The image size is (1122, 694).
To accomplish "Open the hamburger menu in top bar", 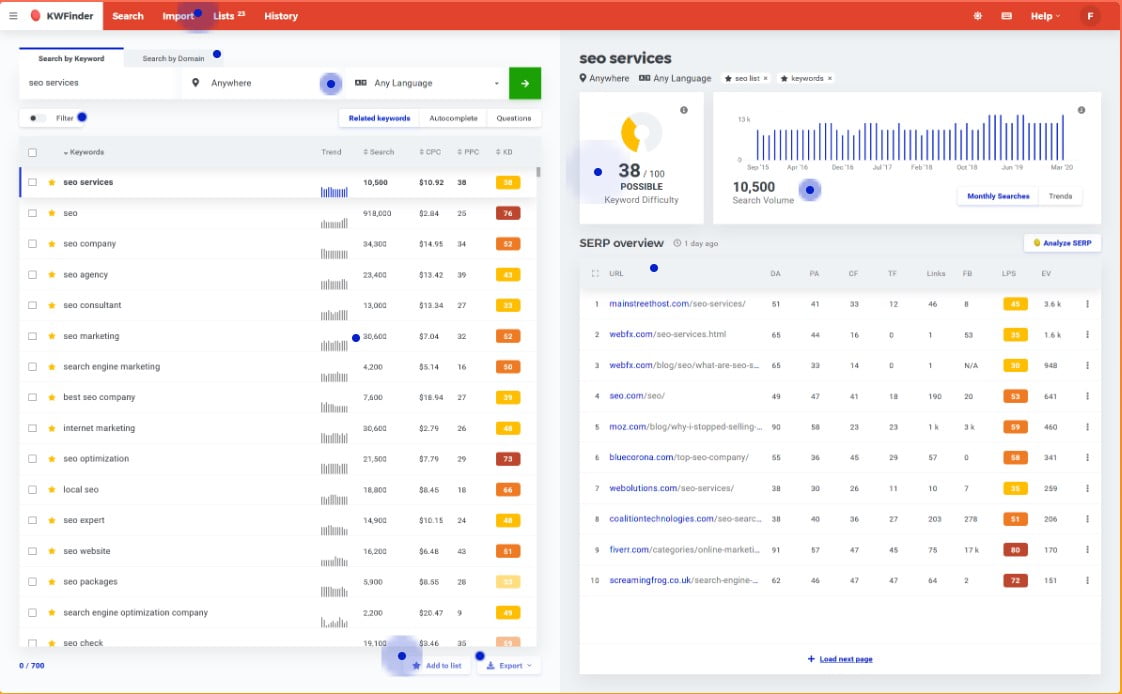I will tap(13, 16).
